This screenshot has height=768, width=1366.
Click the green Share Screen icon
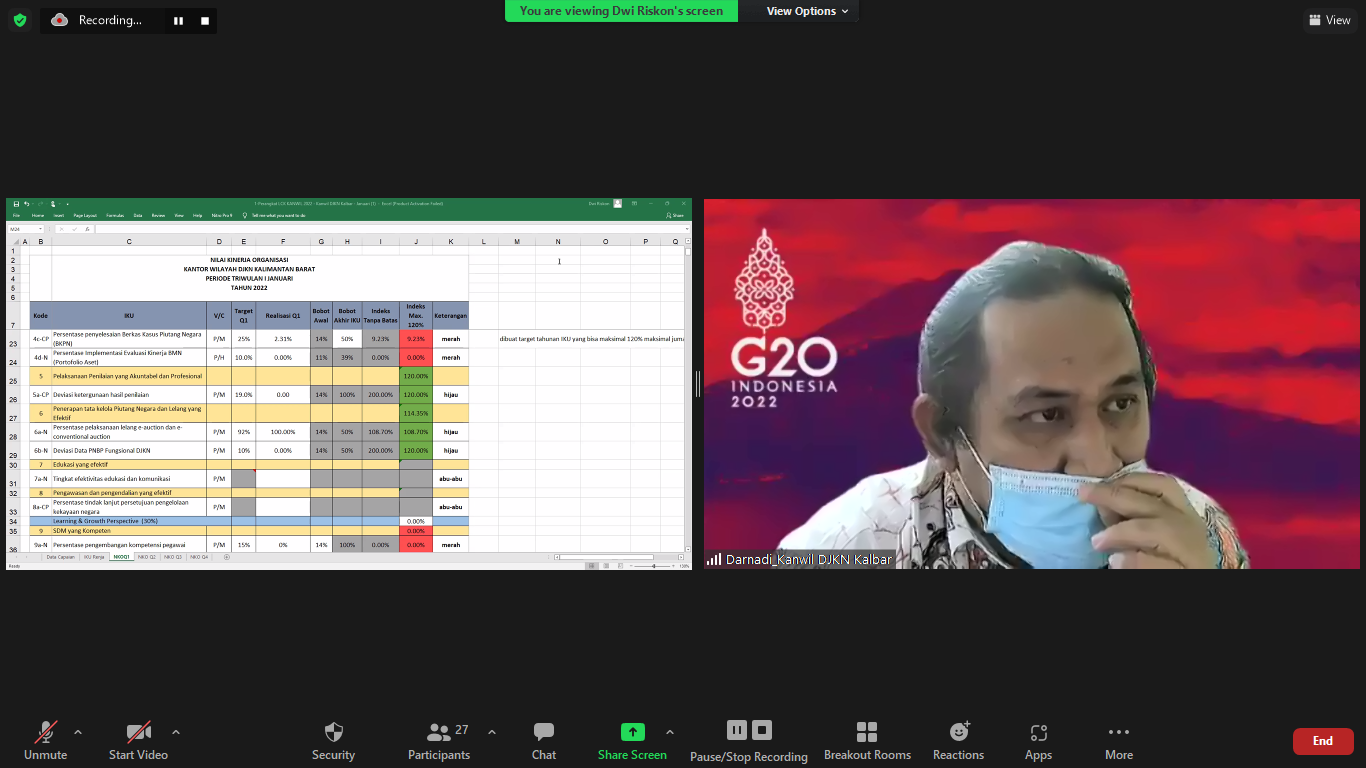[633, 732]
